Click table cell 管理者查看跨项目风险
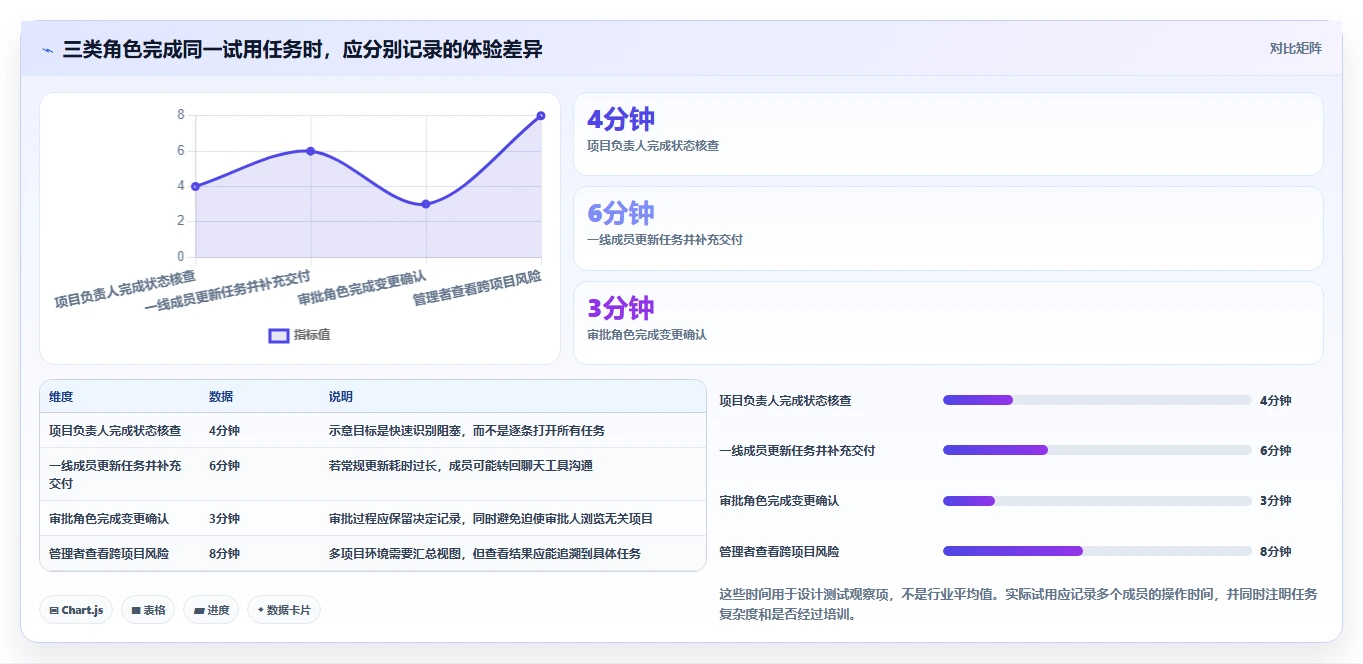Image resolution: width=1363 pixels, height=664 pixels. pos(109,553)
